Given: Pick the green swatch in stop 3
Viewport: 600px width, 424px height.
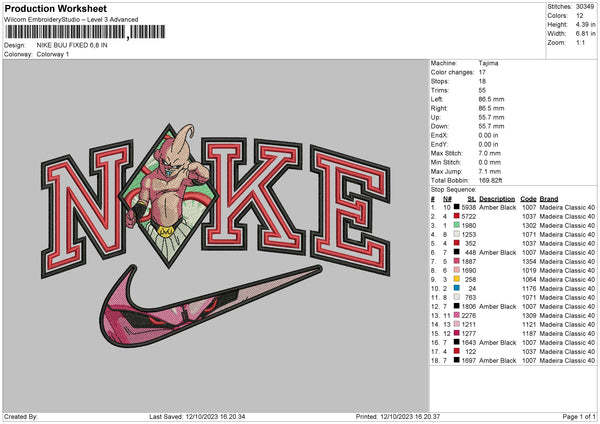Looking at the screenshot, I should click(x=457, y=225).
